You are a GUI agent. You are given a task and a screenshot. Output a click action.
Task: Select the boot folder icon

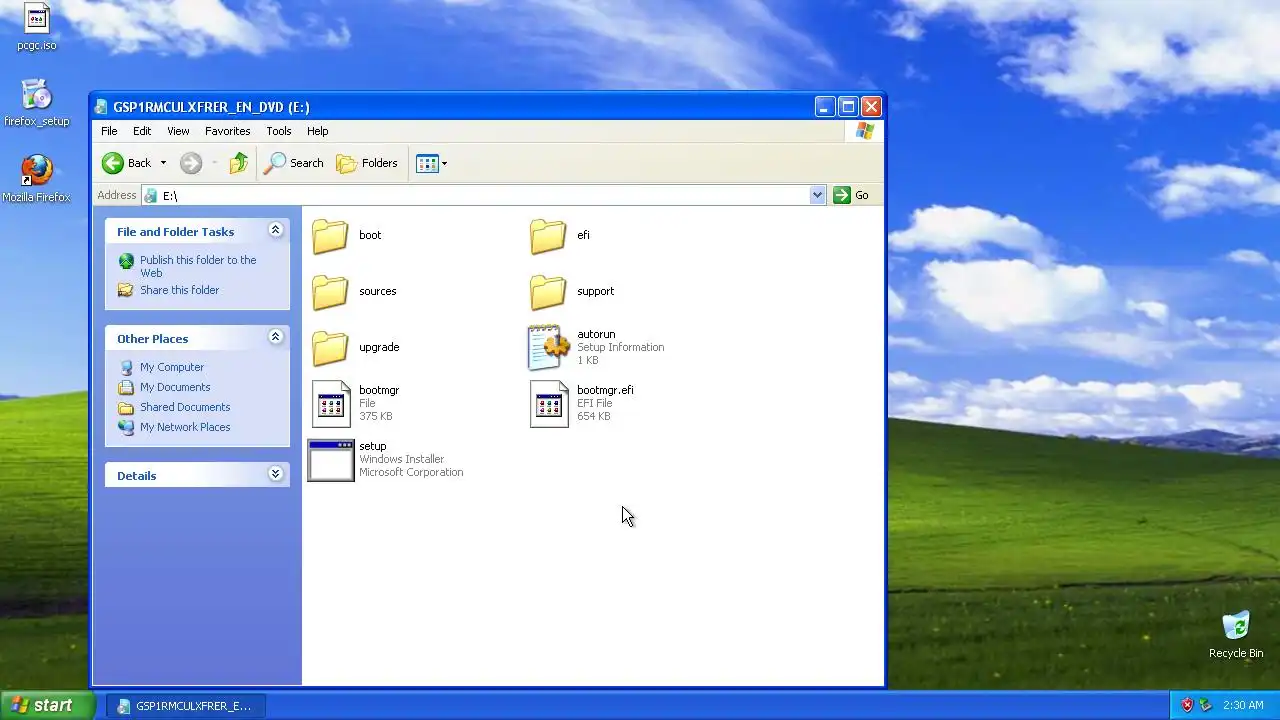pyautogui.click(x=330, y=236)
